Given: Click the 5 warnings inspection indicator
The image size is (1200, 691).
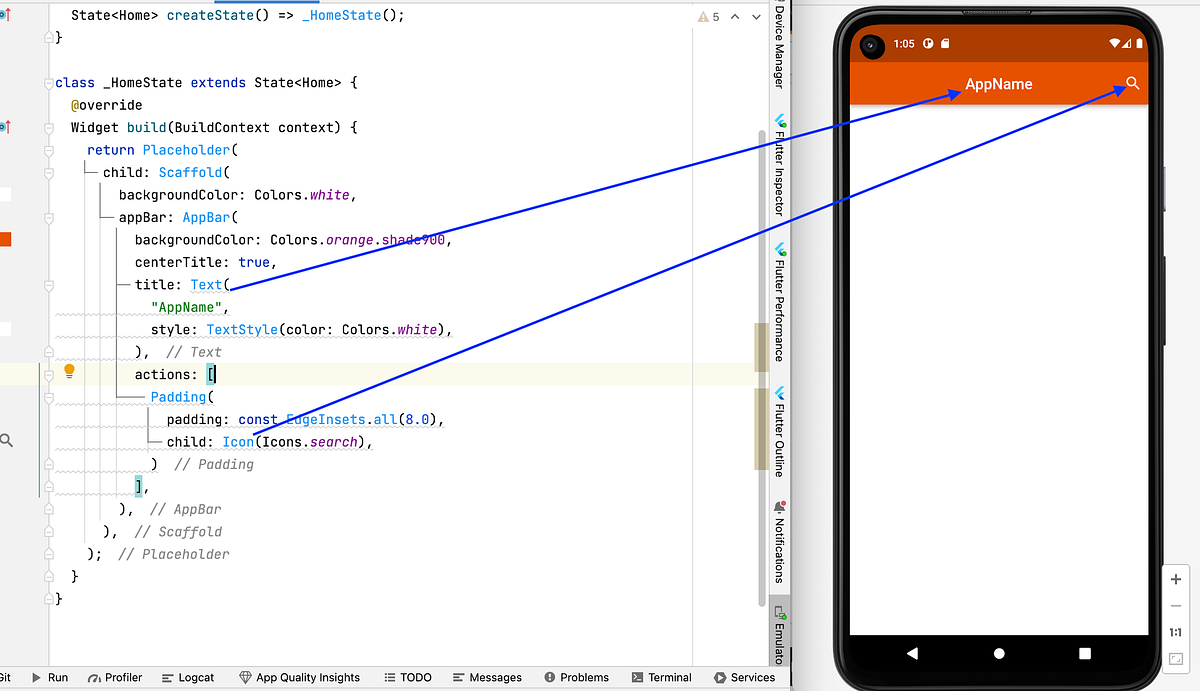Looking at the screenshot, I should pyautogui.click(x=710, y=16).
